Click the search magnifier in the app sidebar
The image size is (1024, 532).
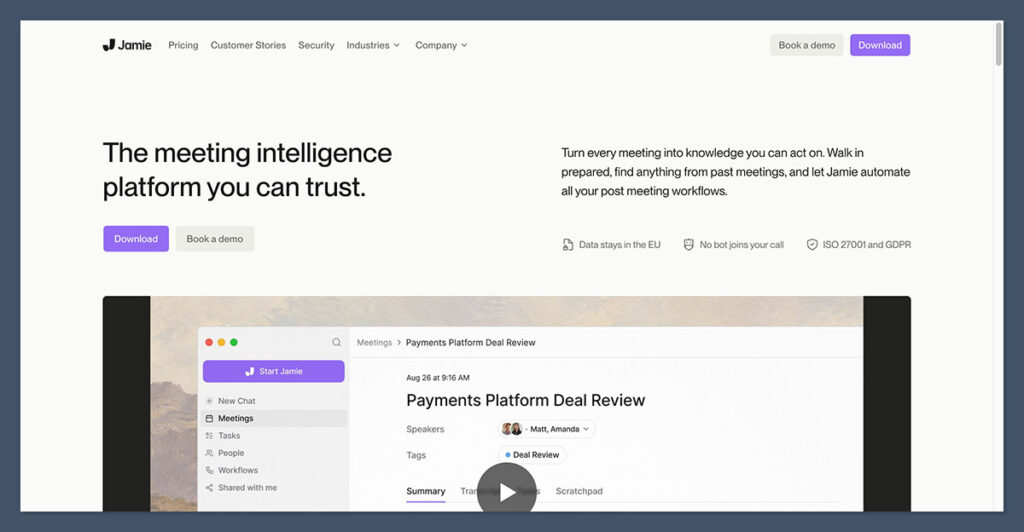[x=336, y=342]
